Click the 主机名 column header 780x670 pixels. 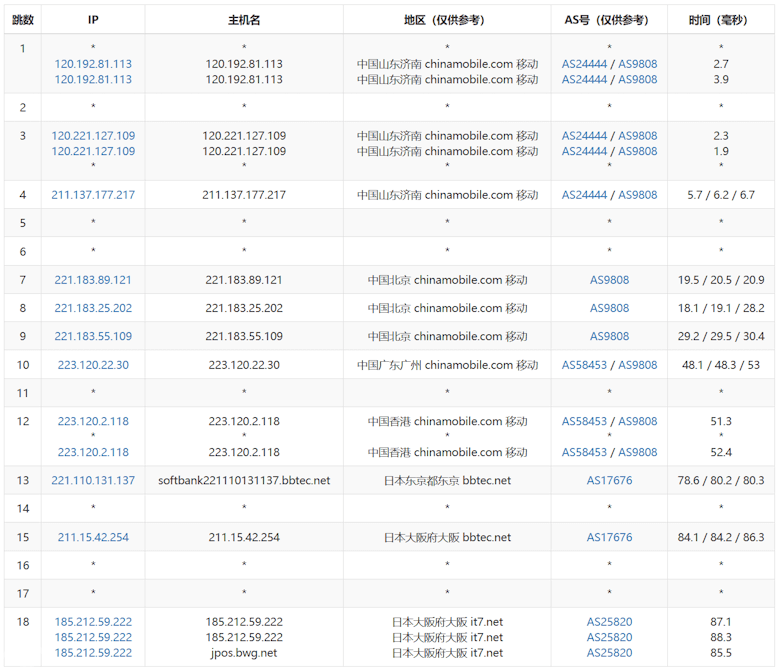244,19
